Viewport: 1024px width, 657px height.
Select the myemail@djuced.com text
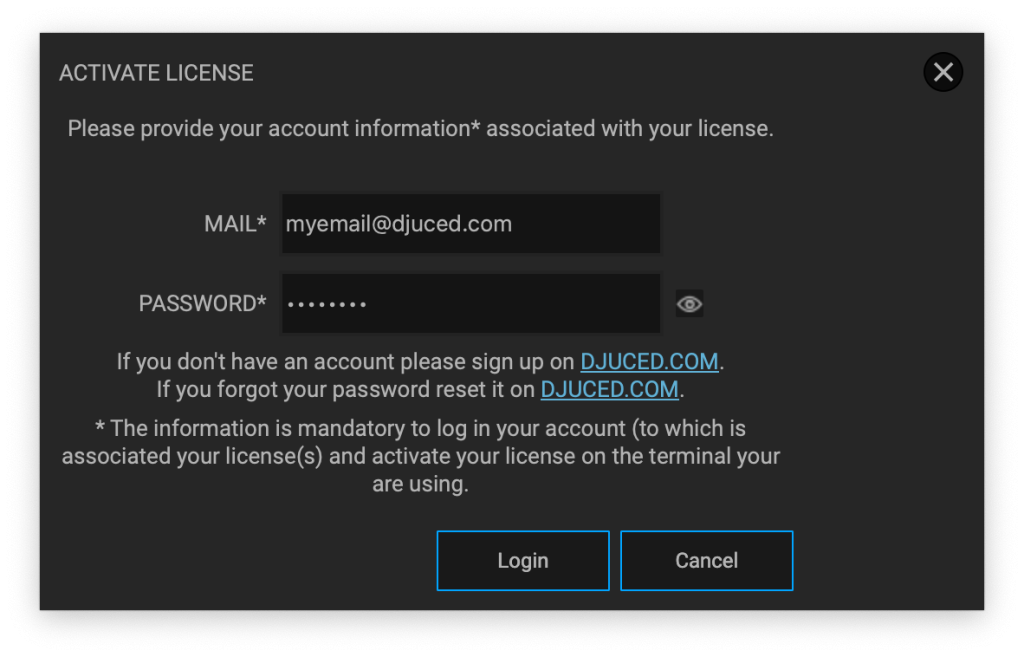click(399, 224)
